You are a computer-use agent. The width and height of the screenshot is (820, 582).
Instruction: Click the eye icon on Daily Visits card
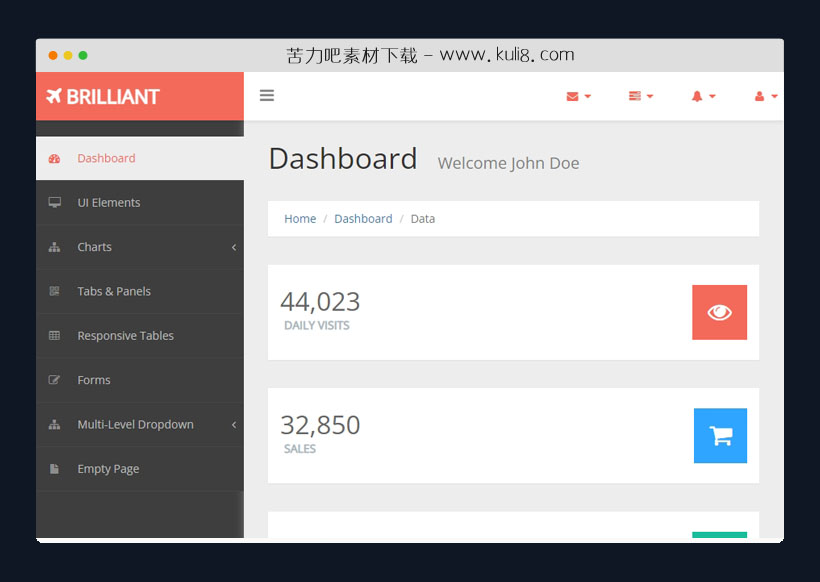pyautogui.click(x=719, y=312)
